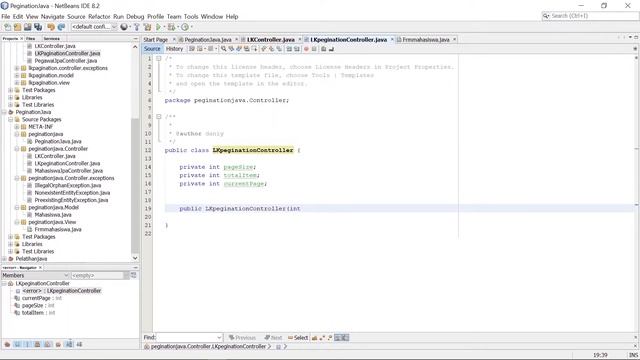Switch to the Services panel tab
The image size is (640, 360).
[x=52, y=38]
